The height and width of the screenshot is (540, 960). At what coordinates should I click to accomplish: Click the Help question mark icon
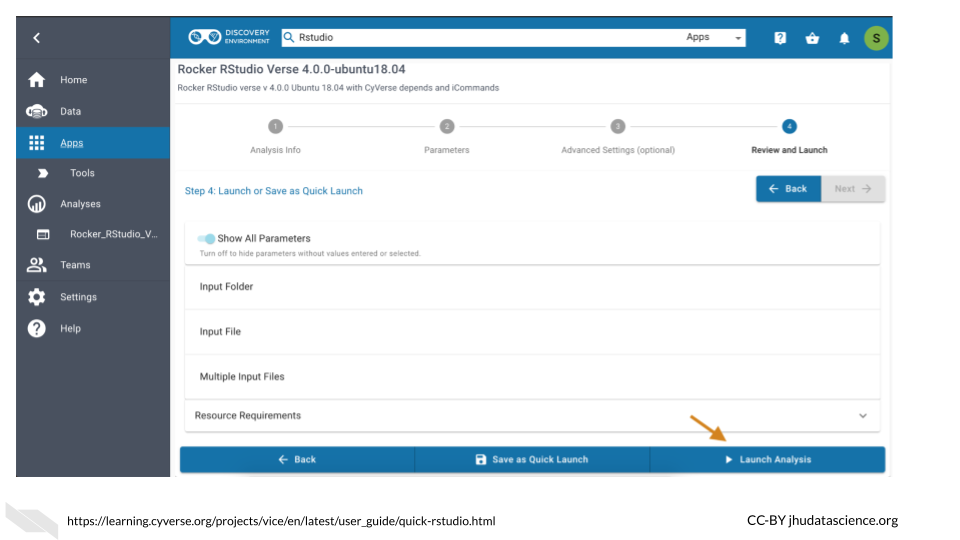(37, 328)
